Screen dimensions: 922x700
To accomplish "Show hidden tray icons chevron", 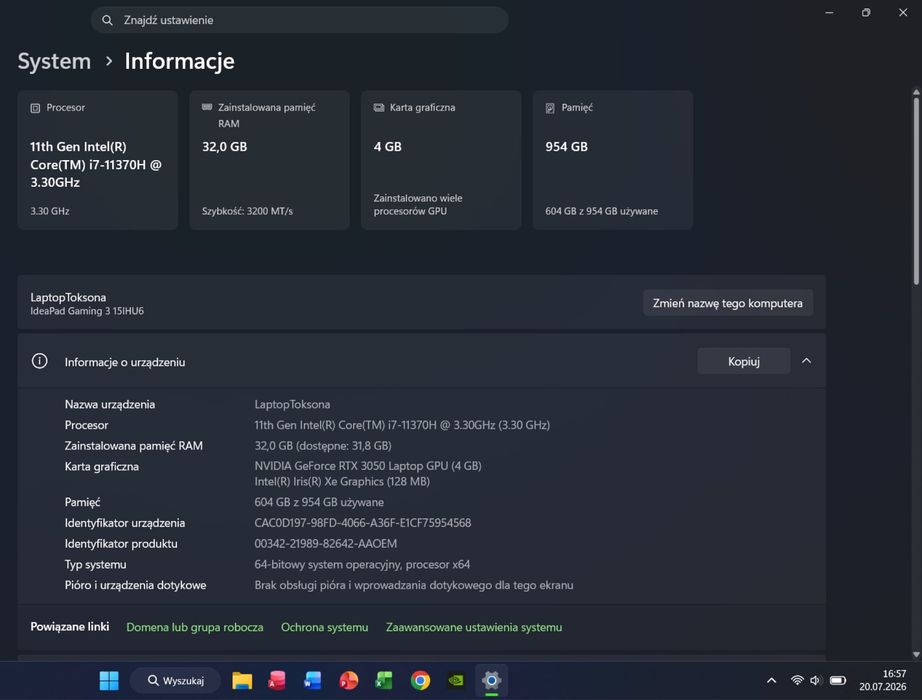I will 771,681.
